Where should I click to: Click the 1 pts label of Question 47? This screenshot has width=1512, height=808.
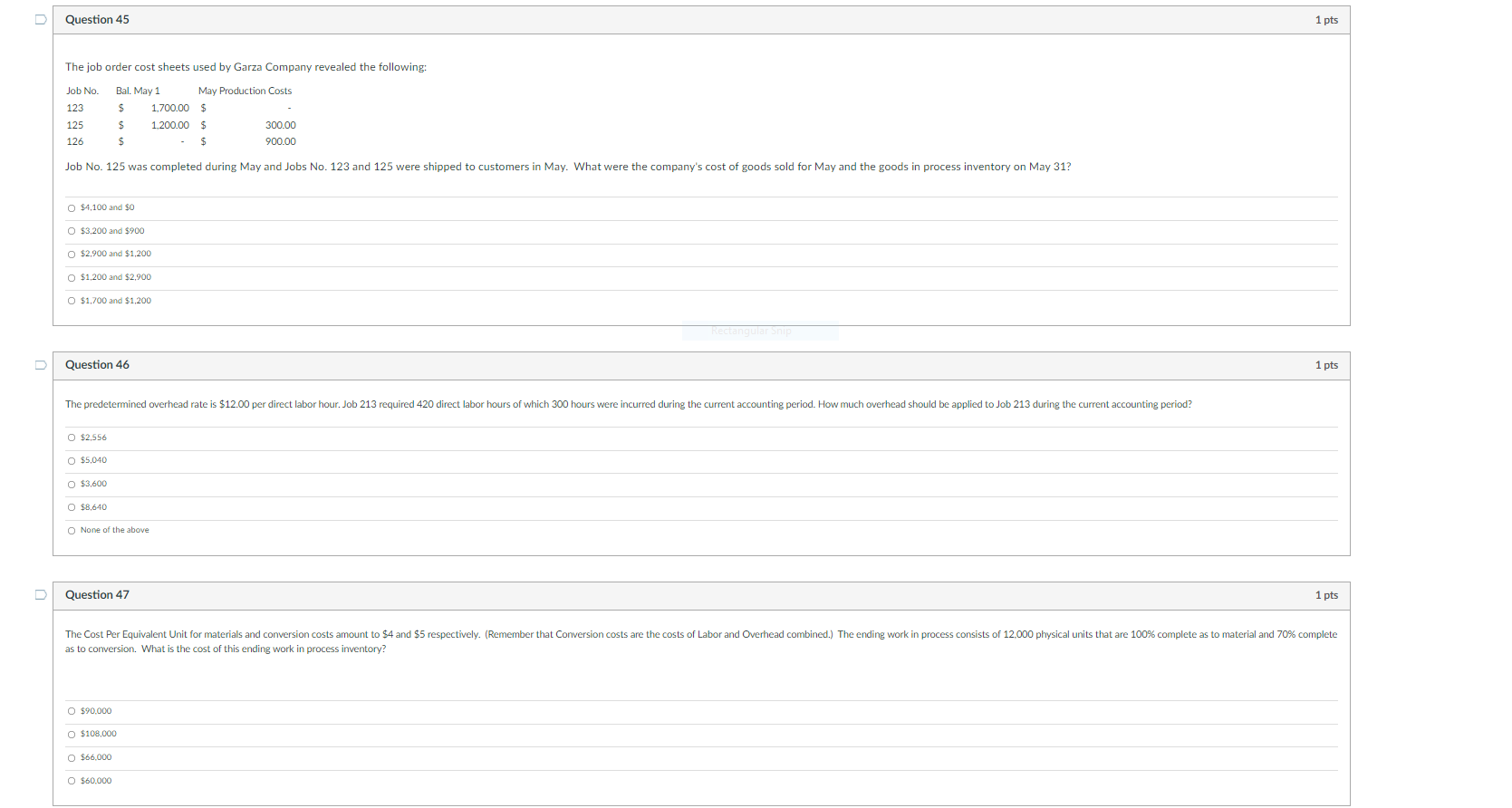pos(1326,595)
